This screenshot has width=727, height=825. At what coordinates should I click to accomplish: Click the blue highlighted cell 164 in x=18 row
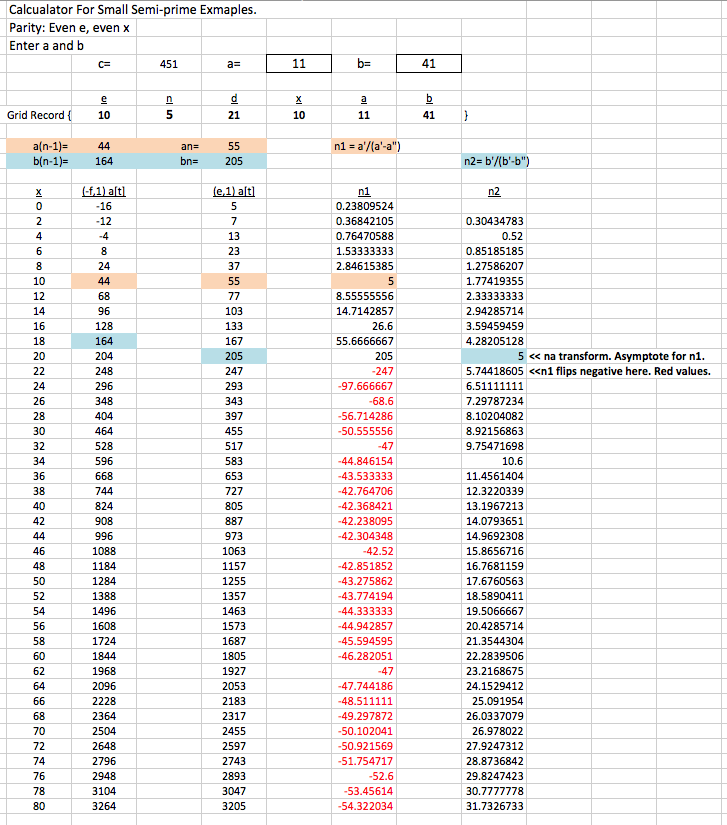click(x=104, y=341)
